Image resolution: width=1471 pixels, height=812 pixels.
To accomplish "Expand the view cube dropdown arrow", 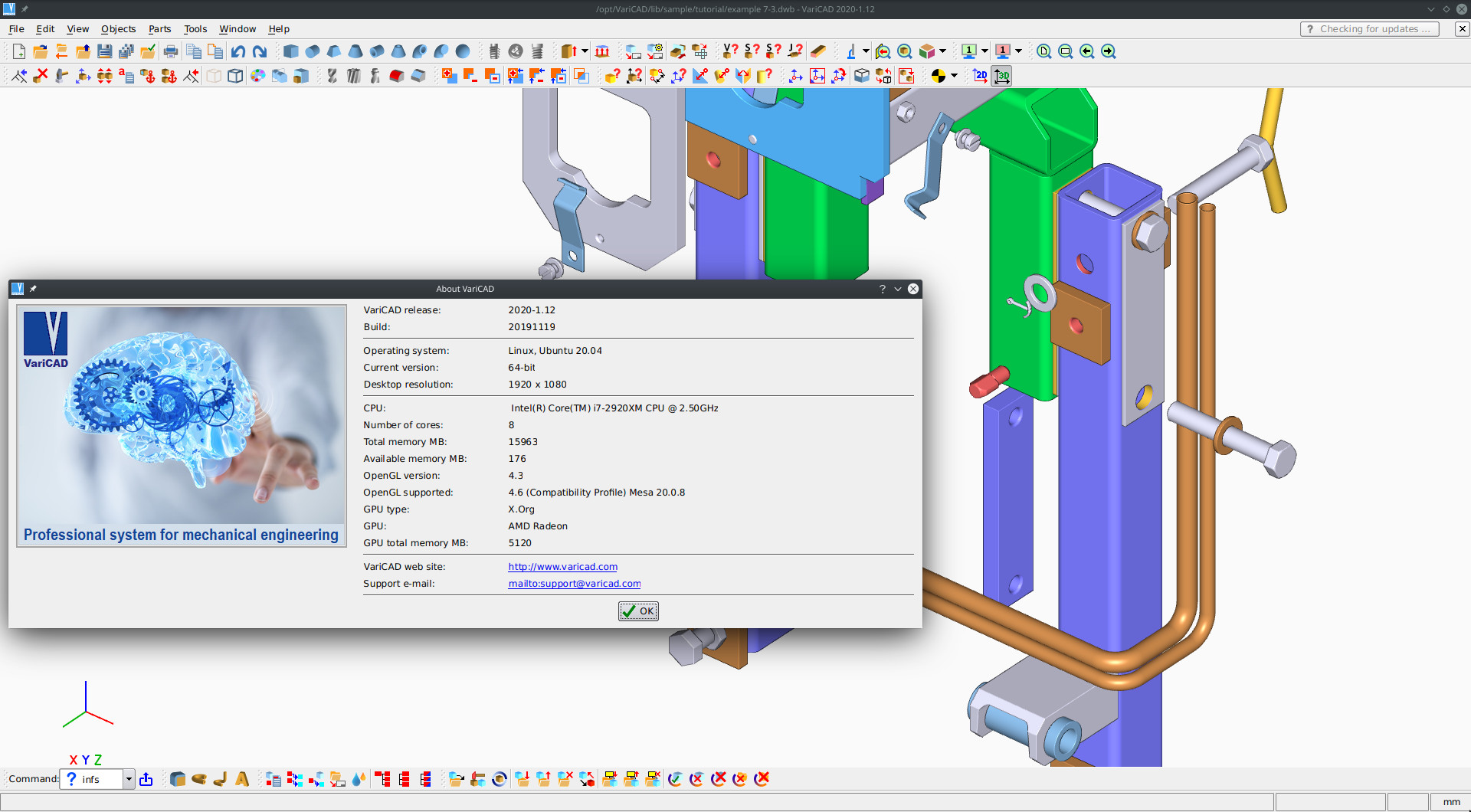I will (x=942, y=51).
